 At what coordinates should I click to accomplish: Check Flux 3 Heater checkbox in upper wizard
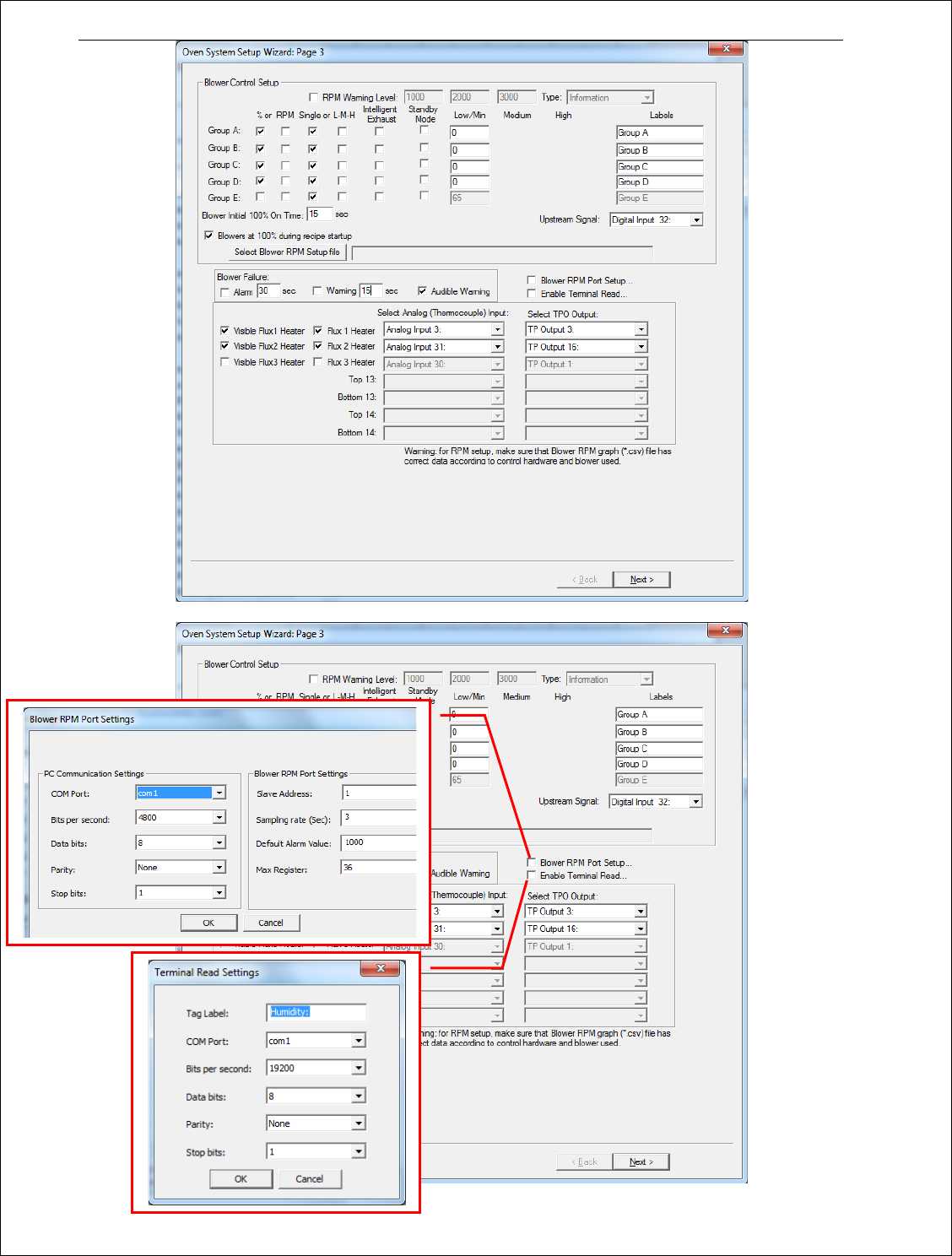coord(317,361)
